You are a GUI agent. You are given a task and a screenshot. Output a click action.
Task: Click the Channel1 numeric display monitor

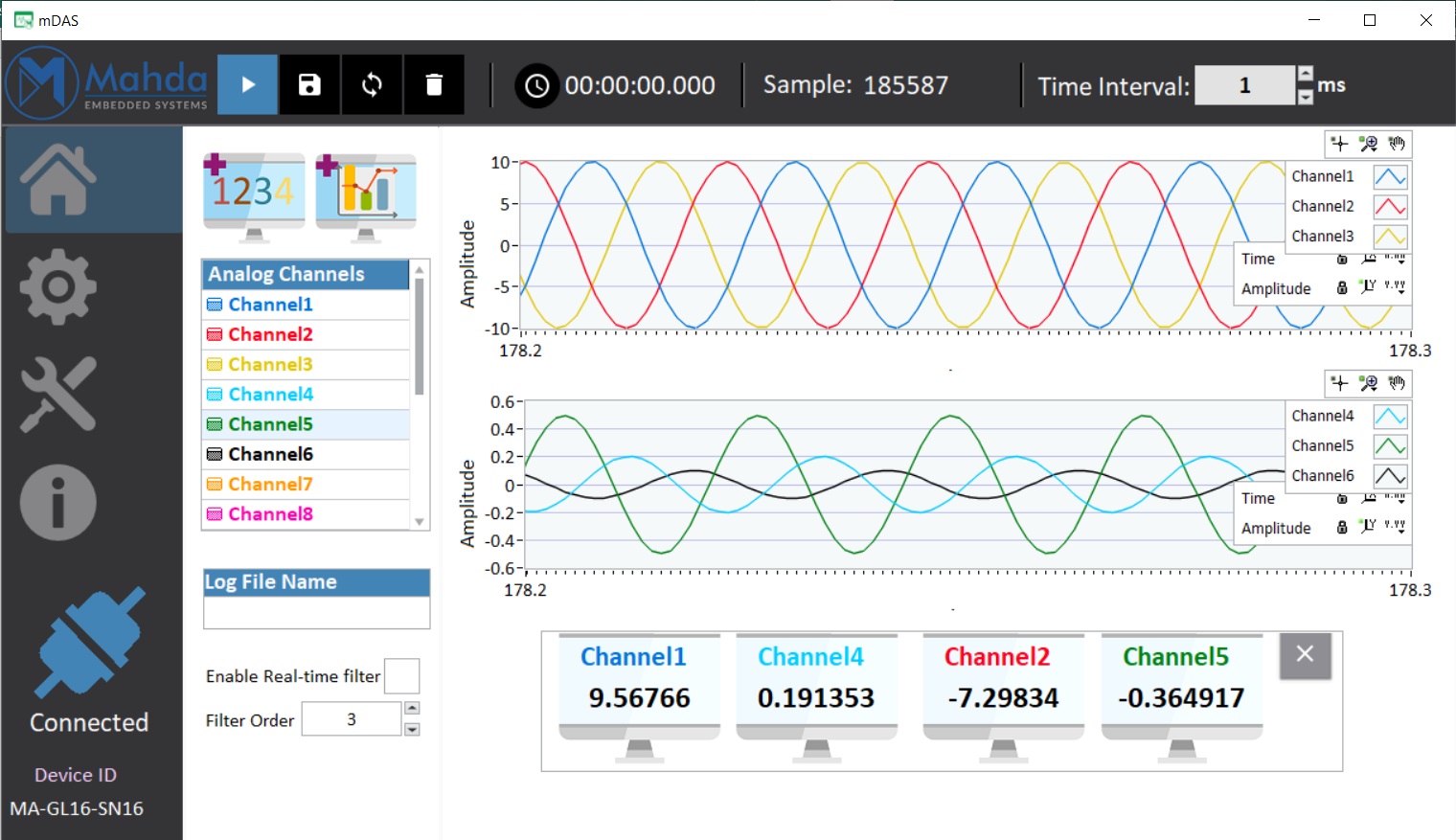[x=639, y=697]
